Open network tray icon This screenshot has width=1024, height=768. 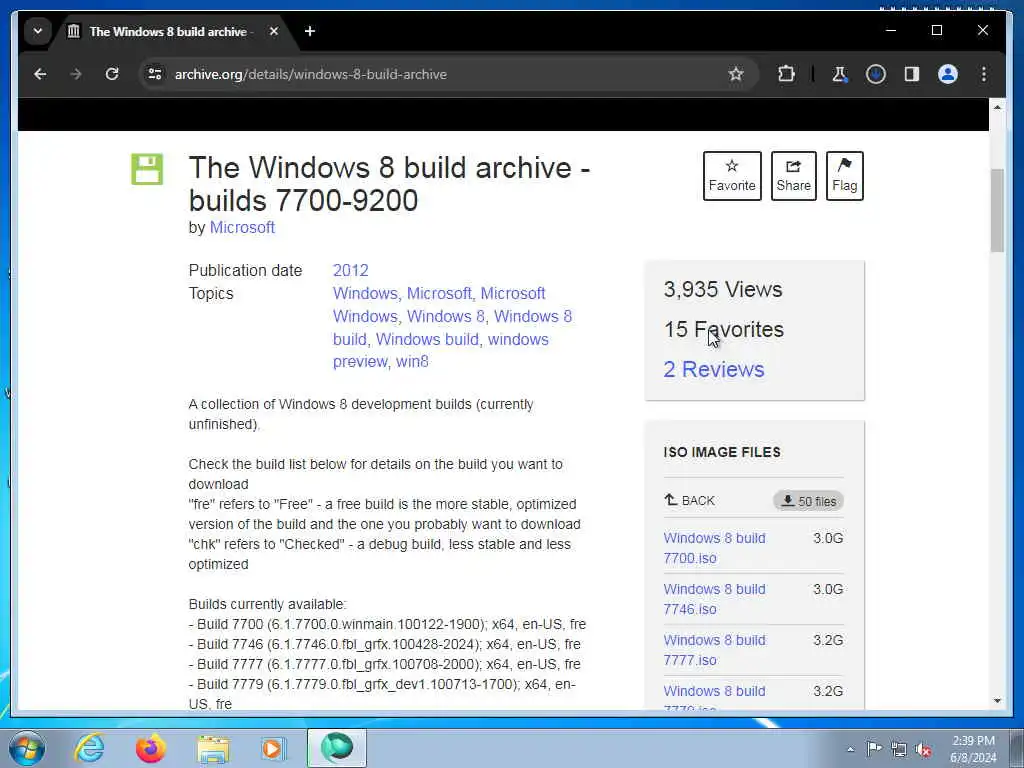coord(899,749)
